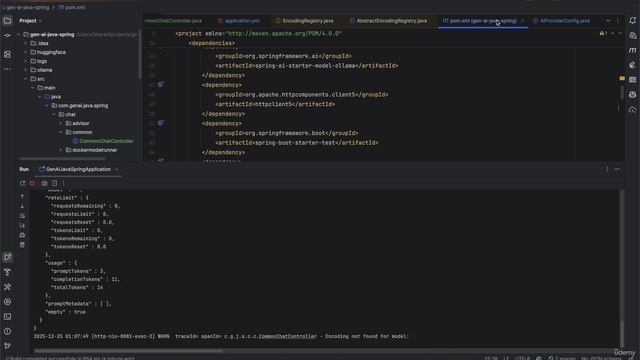Toggle soft-wrap in run console
This screenshot has width=640, height=360.
coord(22,216)
